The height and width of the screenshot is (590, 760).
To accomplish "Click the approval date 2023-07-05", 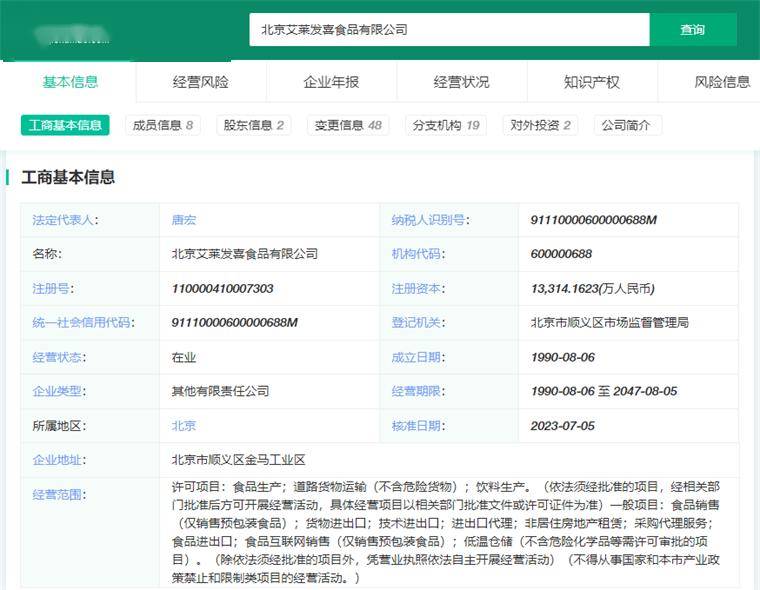I will click(563, 426).
